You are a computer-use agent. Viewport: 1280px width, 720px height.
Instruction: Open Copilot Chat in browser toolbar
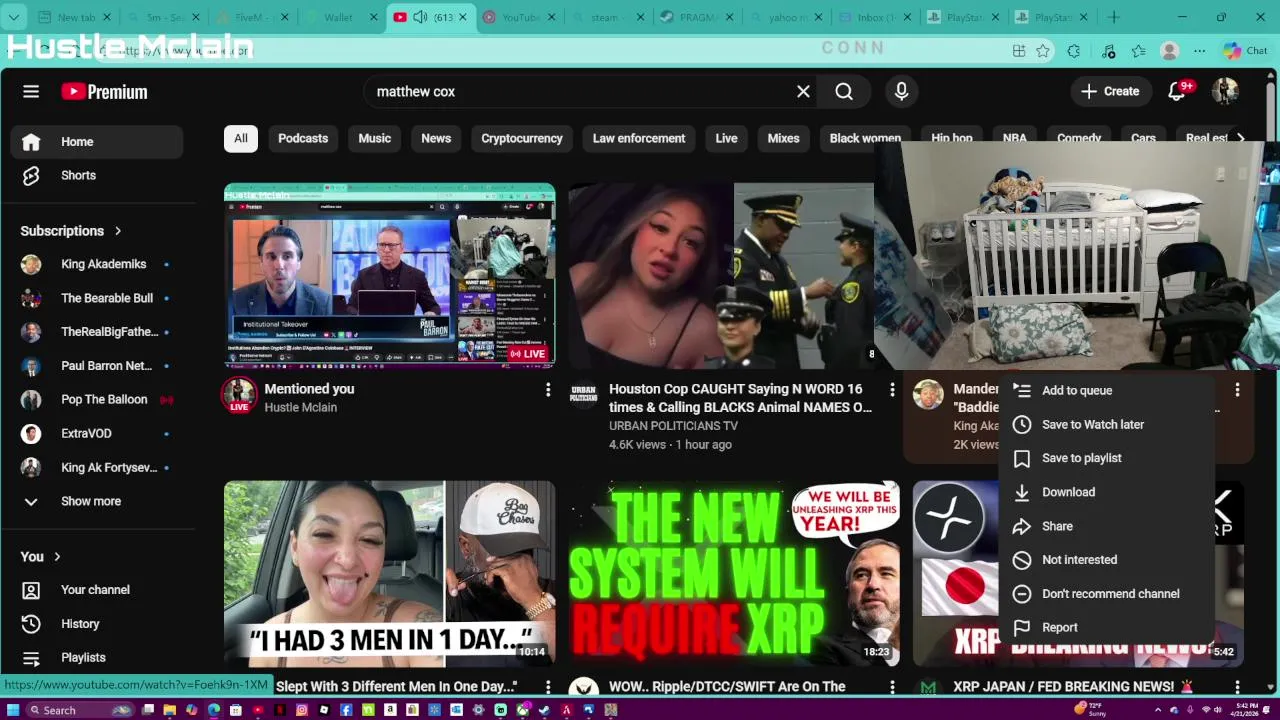1245,51
